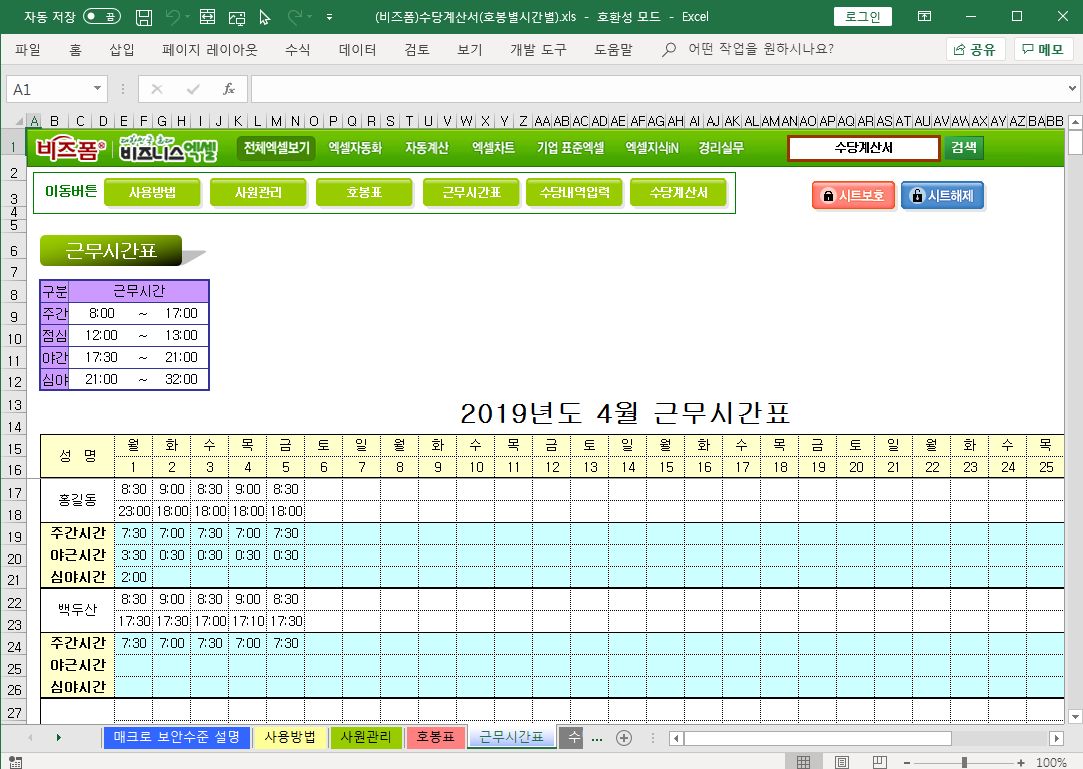The image size is (1083, 769).
Task: Open the 데이터 ribbon tab
Action: coord(357,49)
